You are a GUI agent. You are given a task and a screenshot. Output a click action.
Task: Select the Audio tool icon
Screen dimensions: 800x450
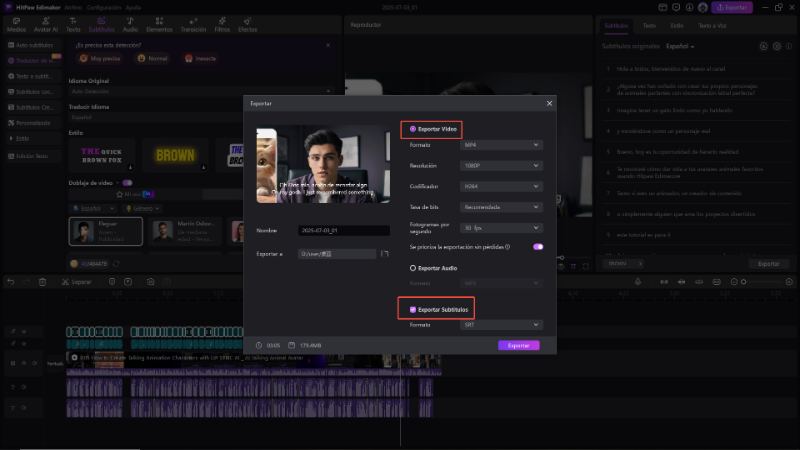(x=130, y=24)
